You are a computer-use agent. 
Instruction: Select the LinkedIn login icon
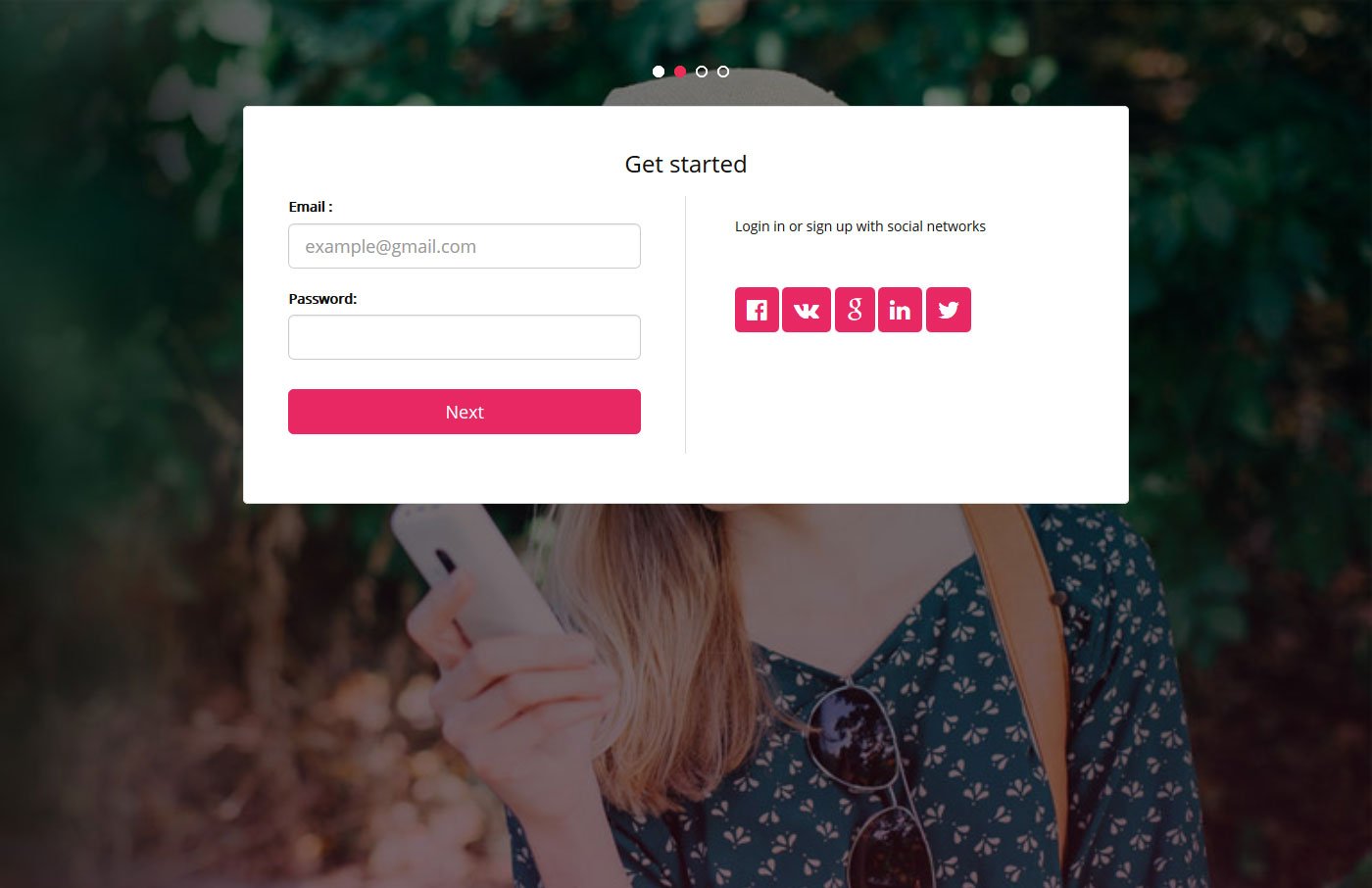(x=900, y=310)
